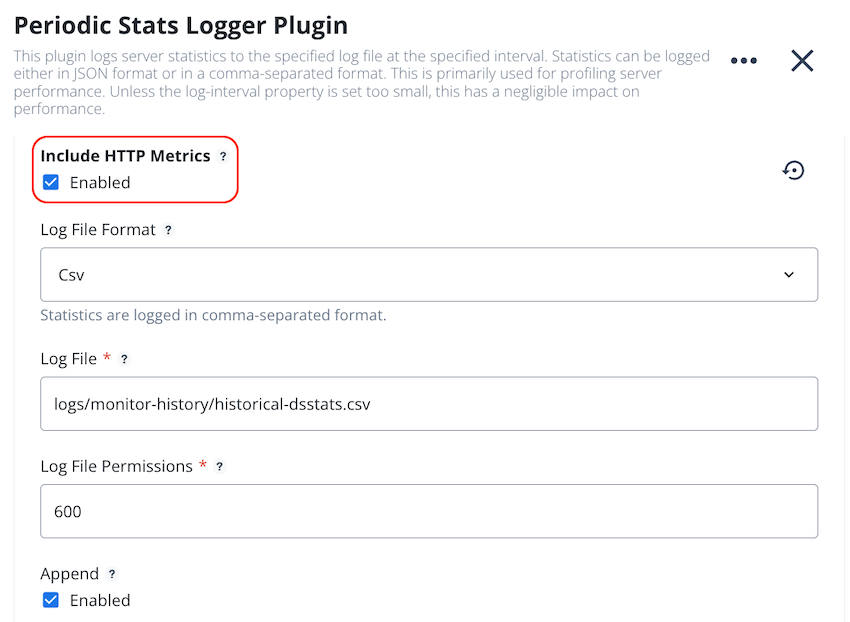Open the Log File Format dropdown

[428, 274]
